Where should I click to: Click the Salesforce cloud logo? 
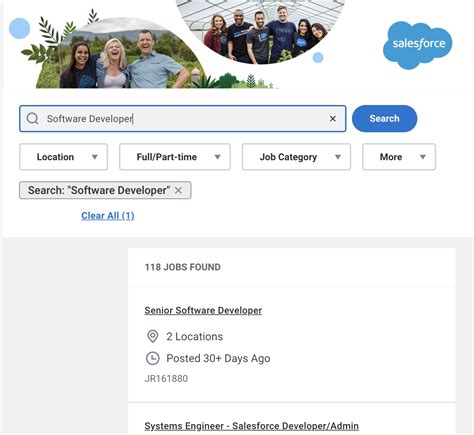point(418,45)
